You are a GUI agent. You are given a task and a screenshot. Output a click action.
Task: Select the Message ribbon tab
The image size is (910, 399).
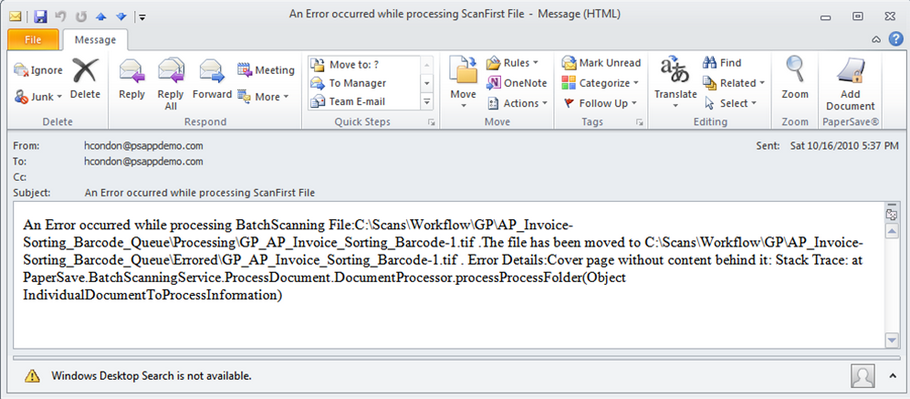coord(95,40)
